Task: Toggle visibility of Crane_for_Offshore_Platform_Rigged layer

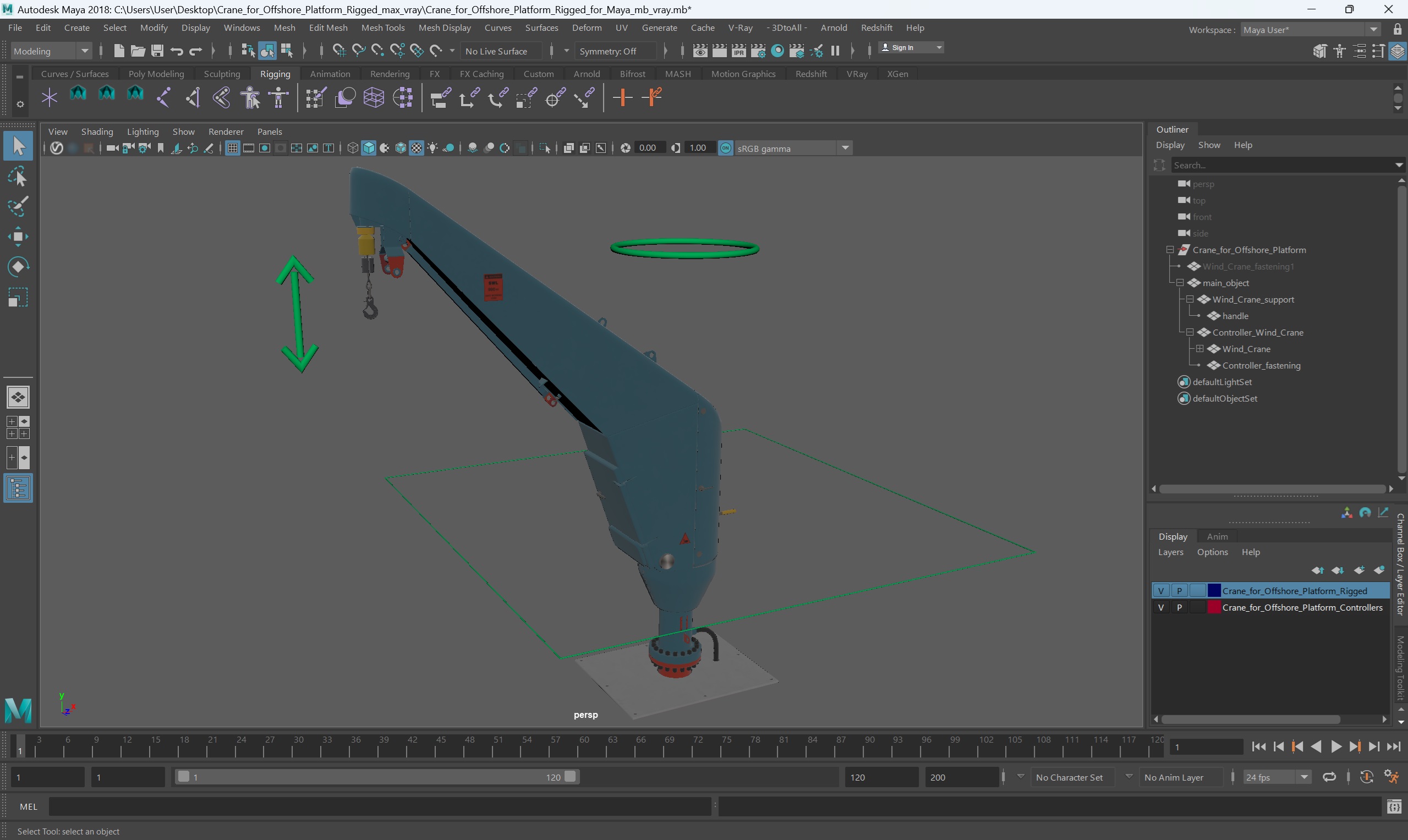Action: coord(1160,590)
